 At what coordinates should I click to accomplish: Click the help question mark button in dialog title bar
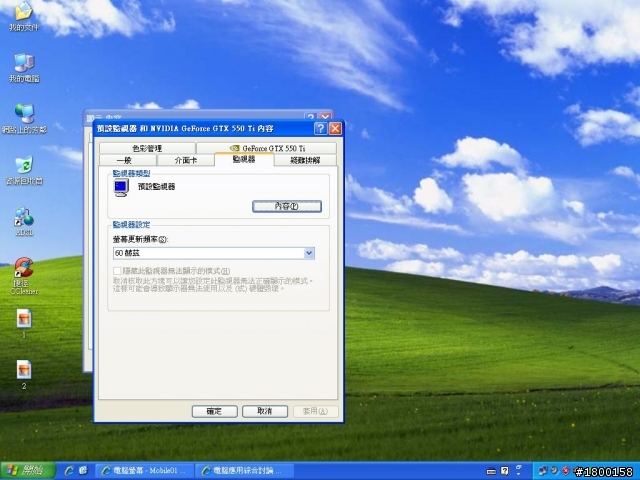click(x=320, y=129)
